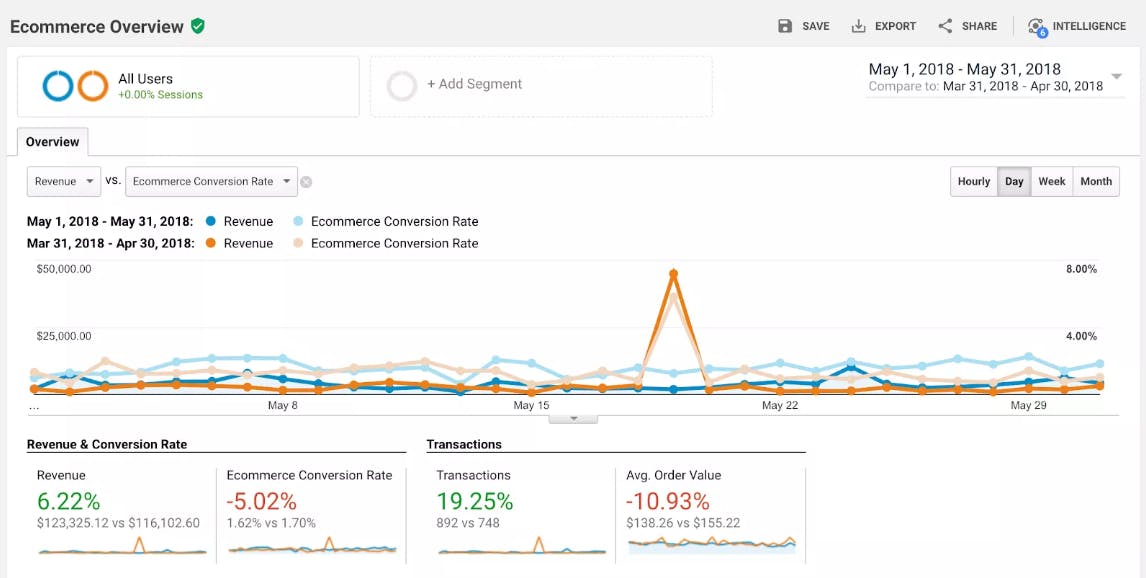Image resolution: width=1146 pixels, height=578 pixels.
Task: Click the Export download icon
Action: point(858,26)
